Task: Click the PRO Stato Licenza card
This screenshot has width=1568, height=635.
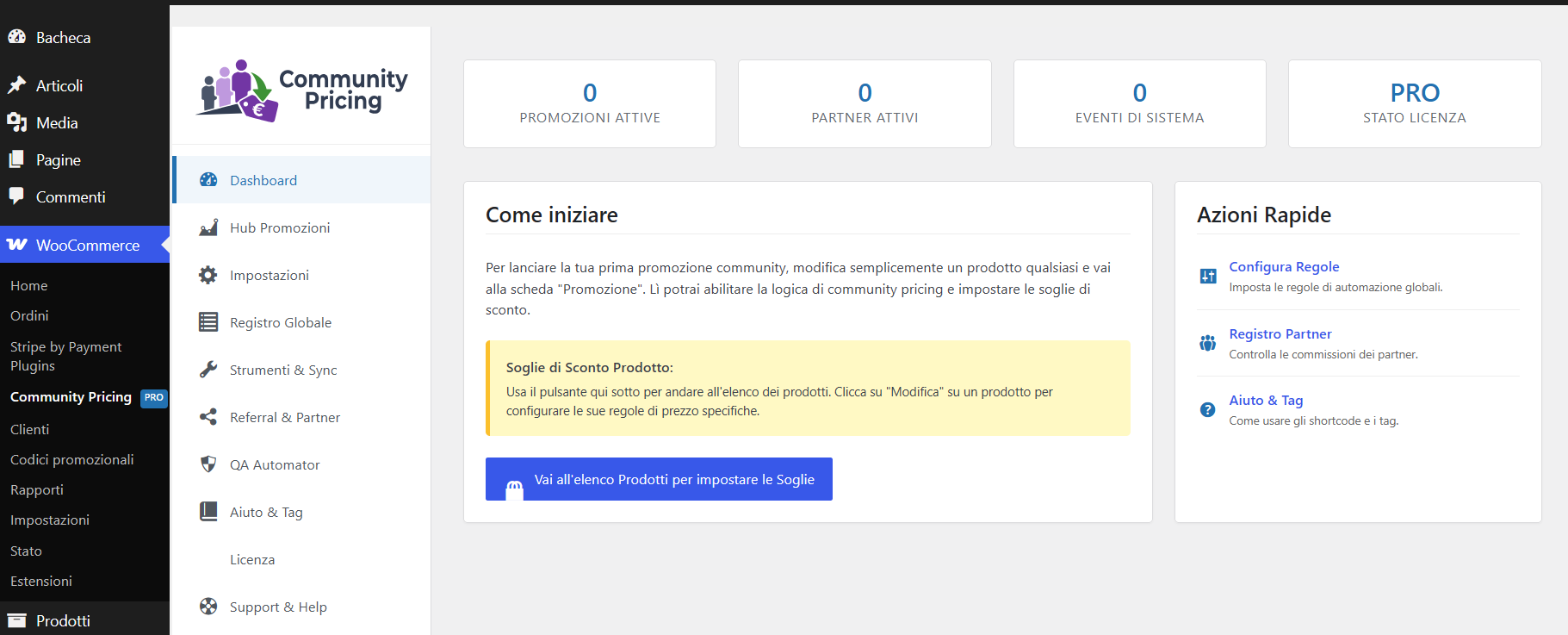Action: tap(1415, 103)
